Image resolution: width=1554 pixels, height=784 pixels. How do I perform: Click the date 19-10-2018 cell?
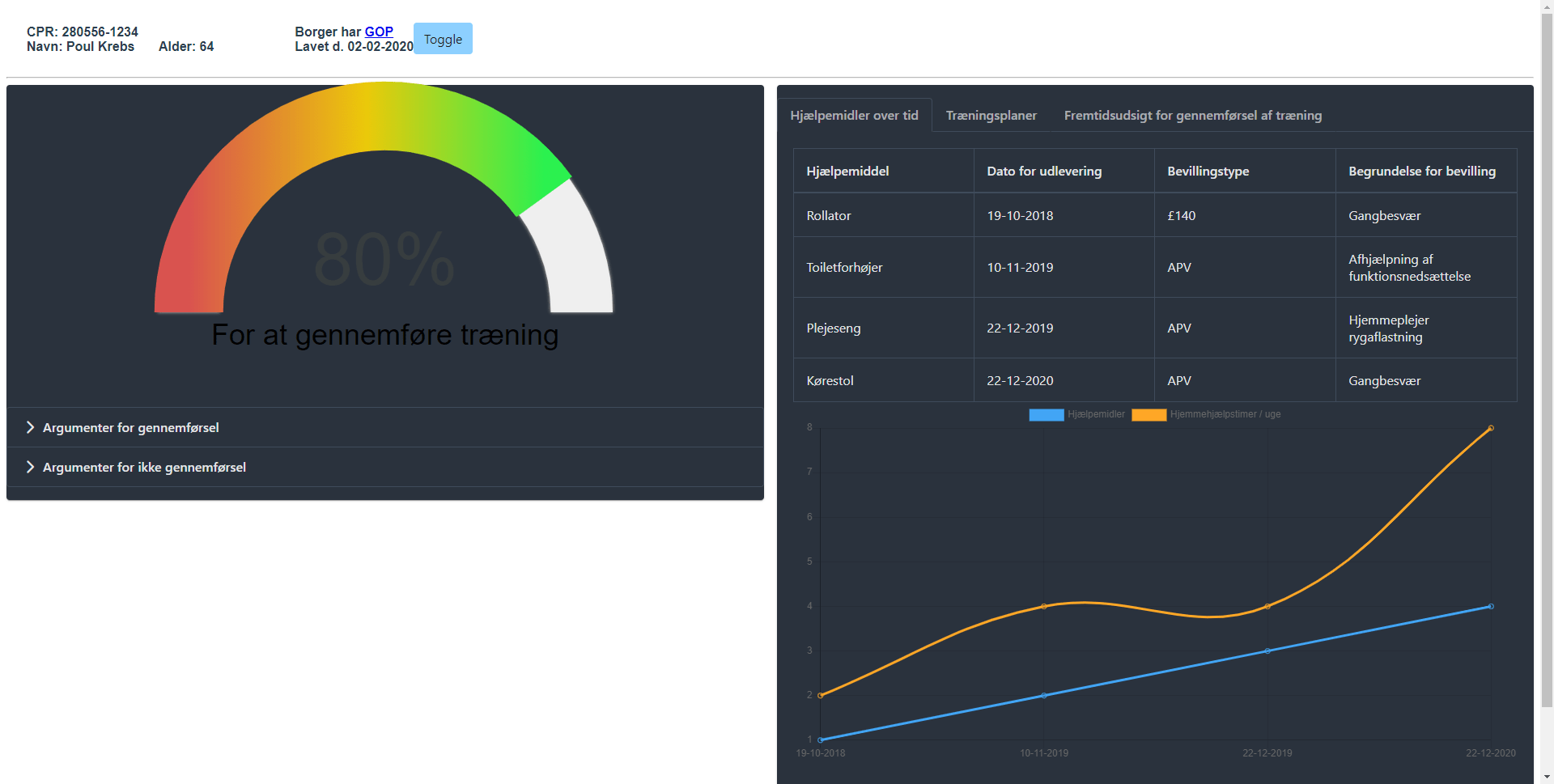pos(1064,215)
